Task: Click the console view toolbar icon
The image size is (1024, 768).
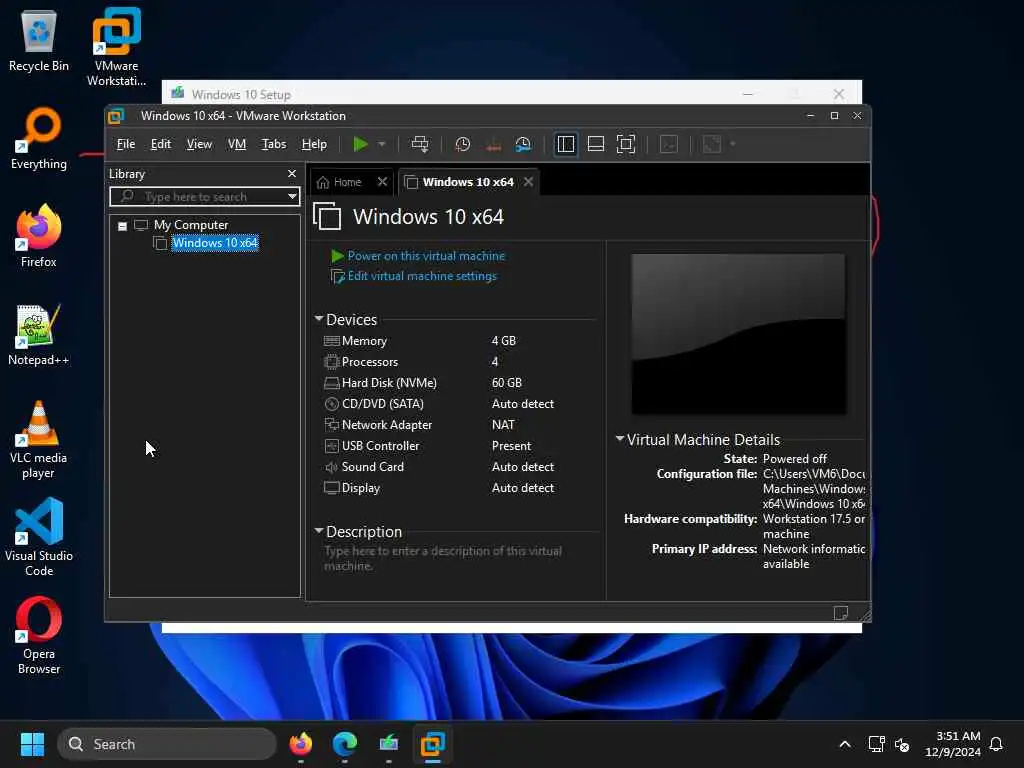Action: click(669, 144)
